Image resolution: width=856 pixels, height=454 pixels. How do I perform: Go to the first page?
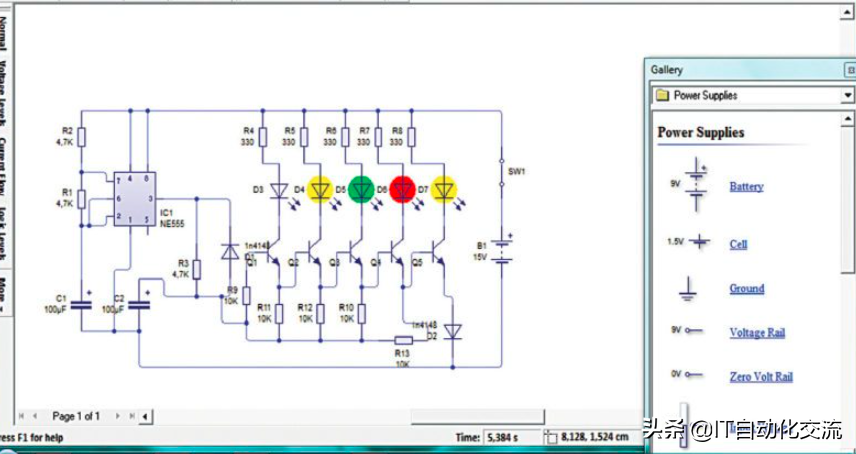[x=21, y=416]
